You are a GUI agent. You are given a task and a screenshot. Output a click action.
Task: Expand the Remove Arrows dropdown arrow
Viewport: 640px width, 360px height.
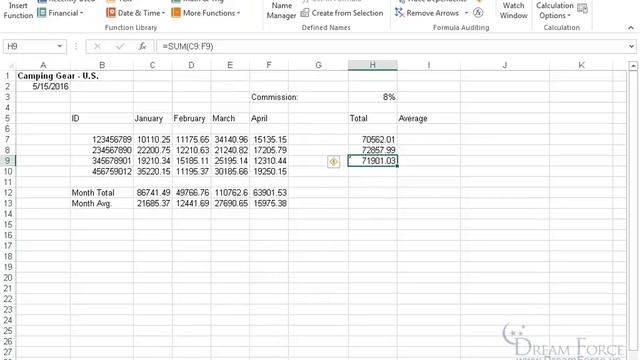[466, 13]
